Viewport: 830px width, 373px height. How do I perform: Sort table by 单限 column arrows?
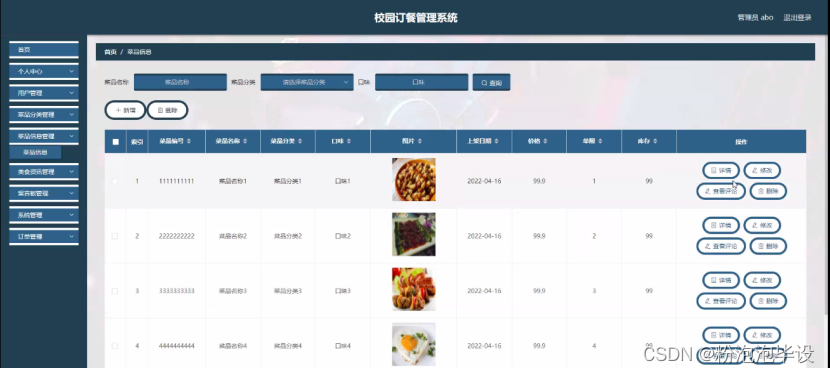tap(600, 141)
